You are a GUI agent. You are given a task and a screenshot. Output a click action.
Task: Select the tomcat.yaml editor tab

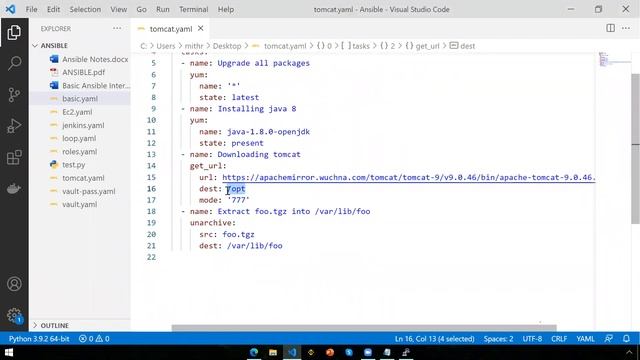[x=171, y=29]
